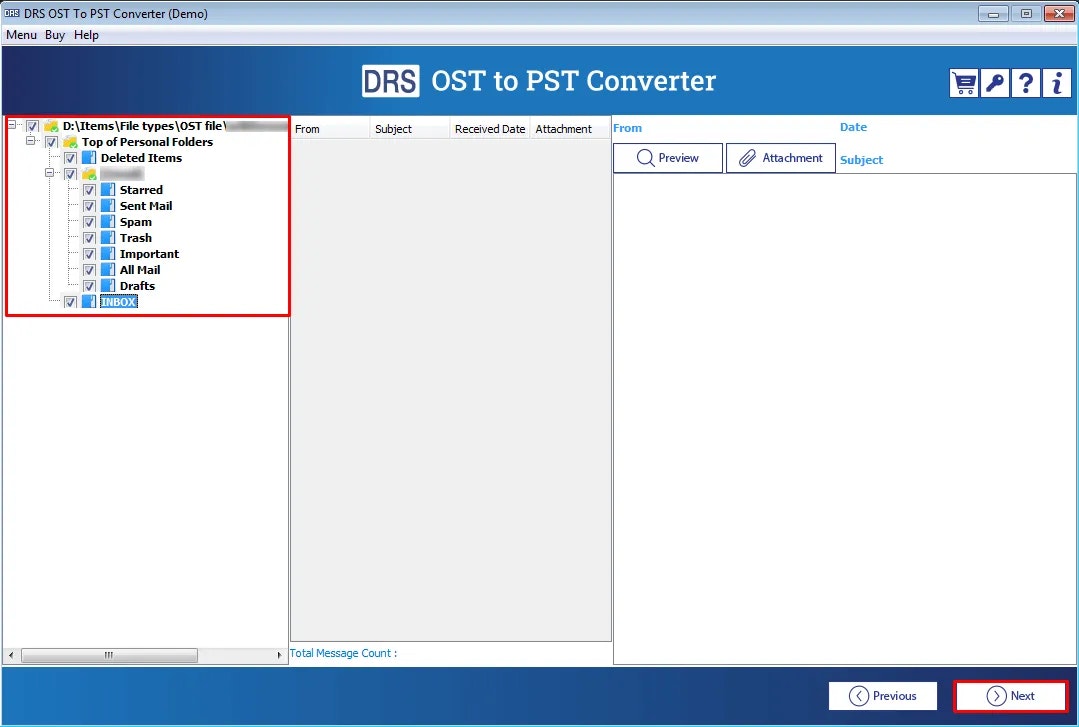Collapse the root OST file tree node
This screenshot has width=1079, height=727.
[x=12, y=125]
